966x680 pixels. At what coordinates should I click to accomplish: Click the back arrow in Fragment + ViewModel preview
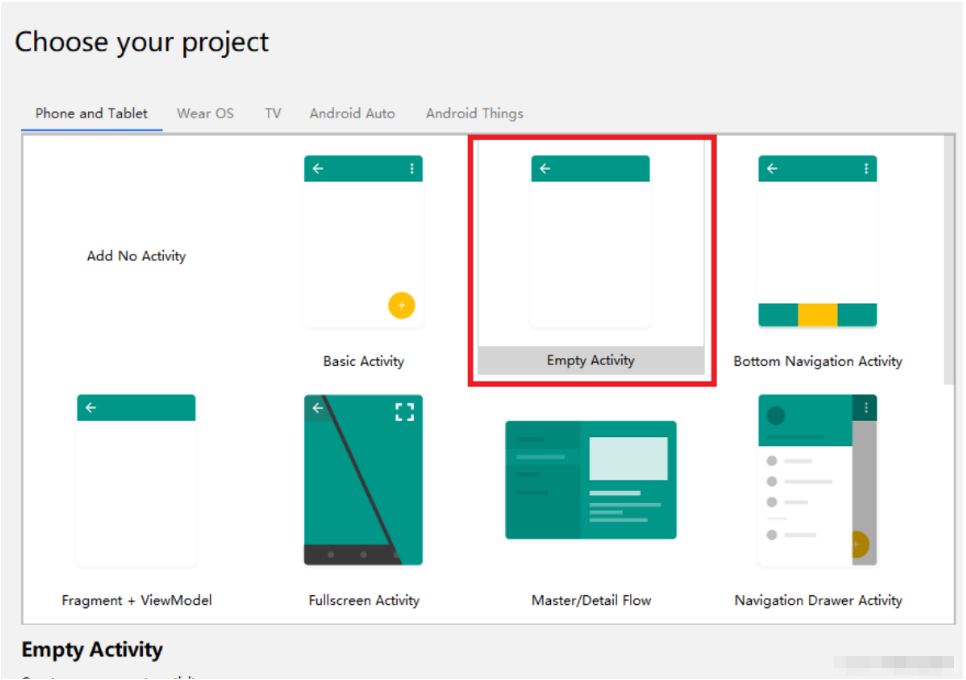point(91,408)
